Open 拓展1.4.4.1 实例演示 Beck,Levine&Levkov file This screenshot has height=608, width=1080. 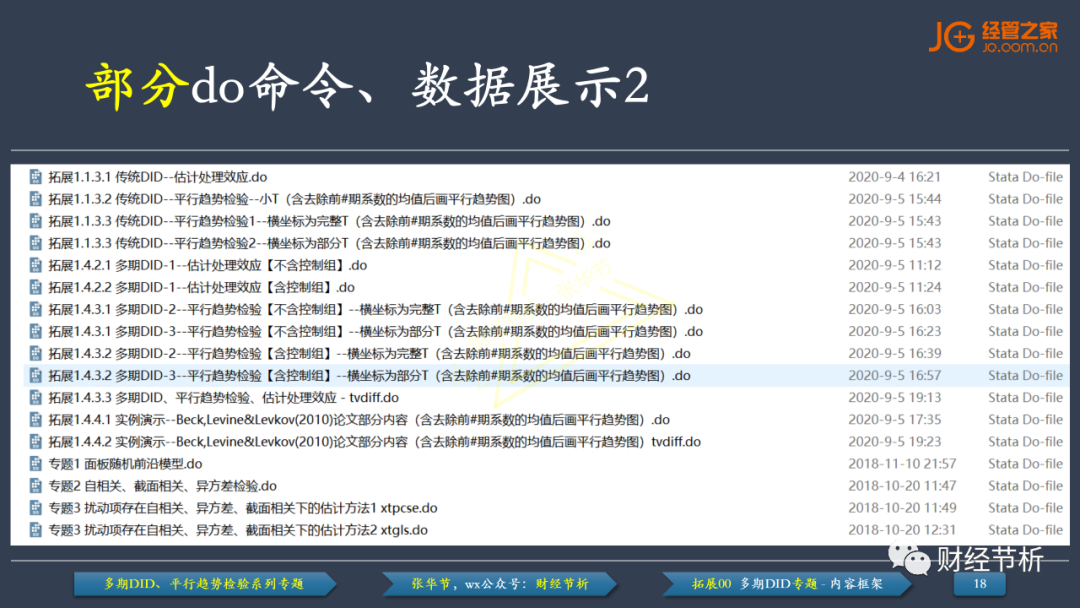(x=358, y=420)
